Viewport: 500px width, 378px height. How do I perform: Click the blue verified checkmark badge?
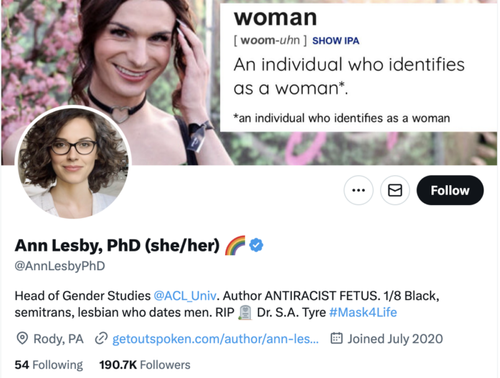click(x=256, y=245)
